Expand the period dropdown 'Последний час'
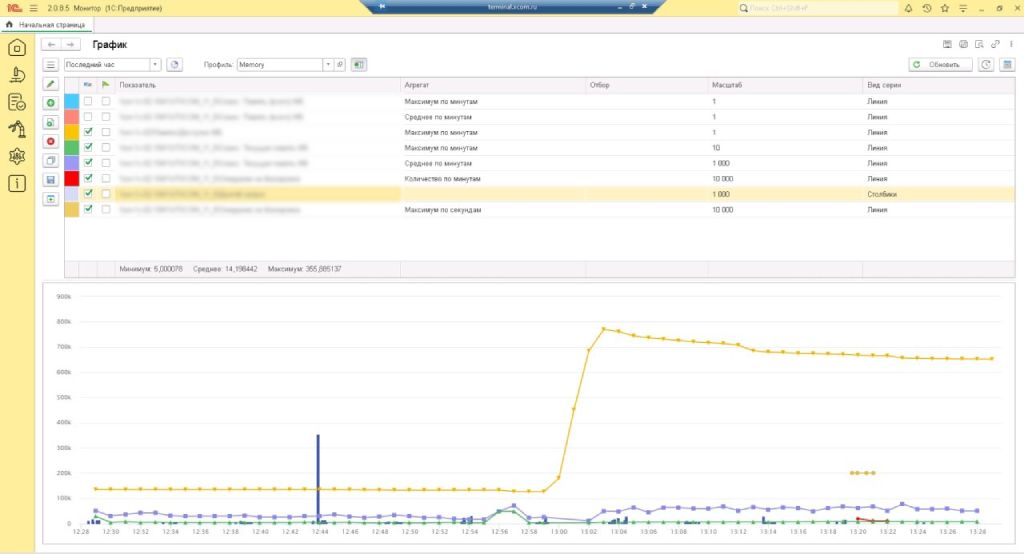 pos(155,64)
